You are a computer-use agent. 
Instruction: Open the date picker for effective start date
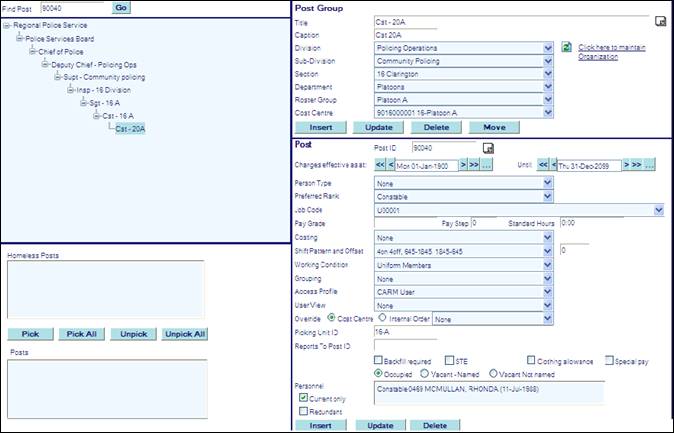pos(487,165)
